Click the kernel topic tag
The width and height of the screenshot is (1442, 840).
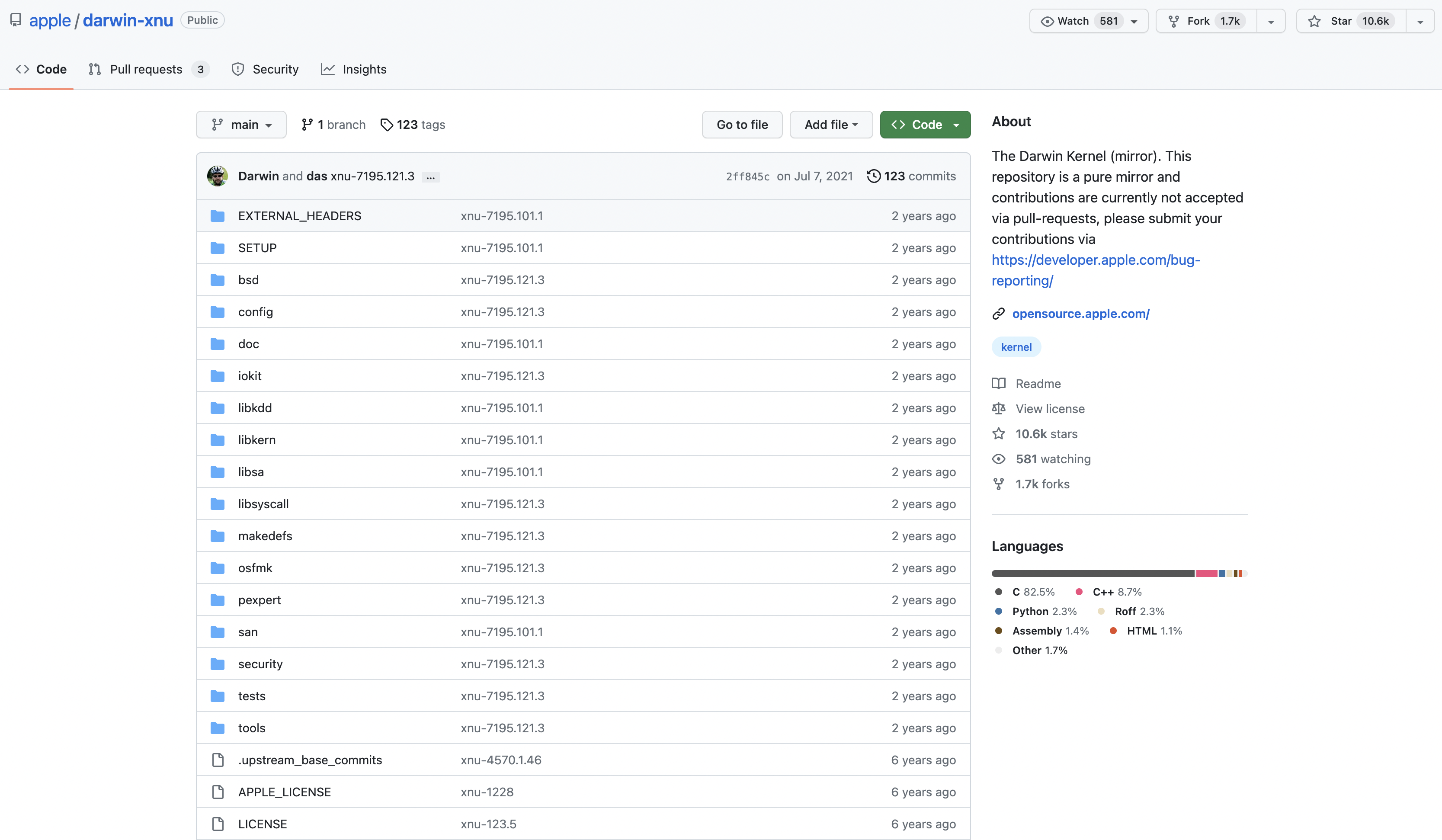click(x=1016, y=347)
